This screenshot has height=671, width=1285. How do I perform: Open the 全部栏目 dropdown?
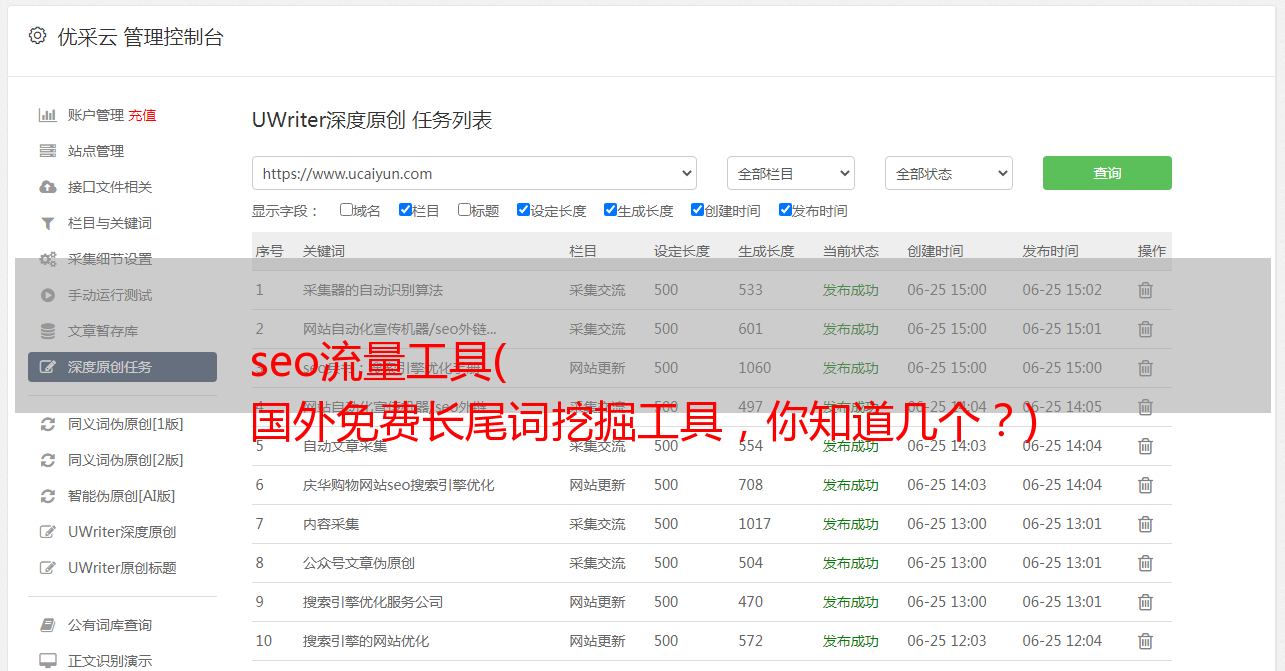[x=791, y=173]
